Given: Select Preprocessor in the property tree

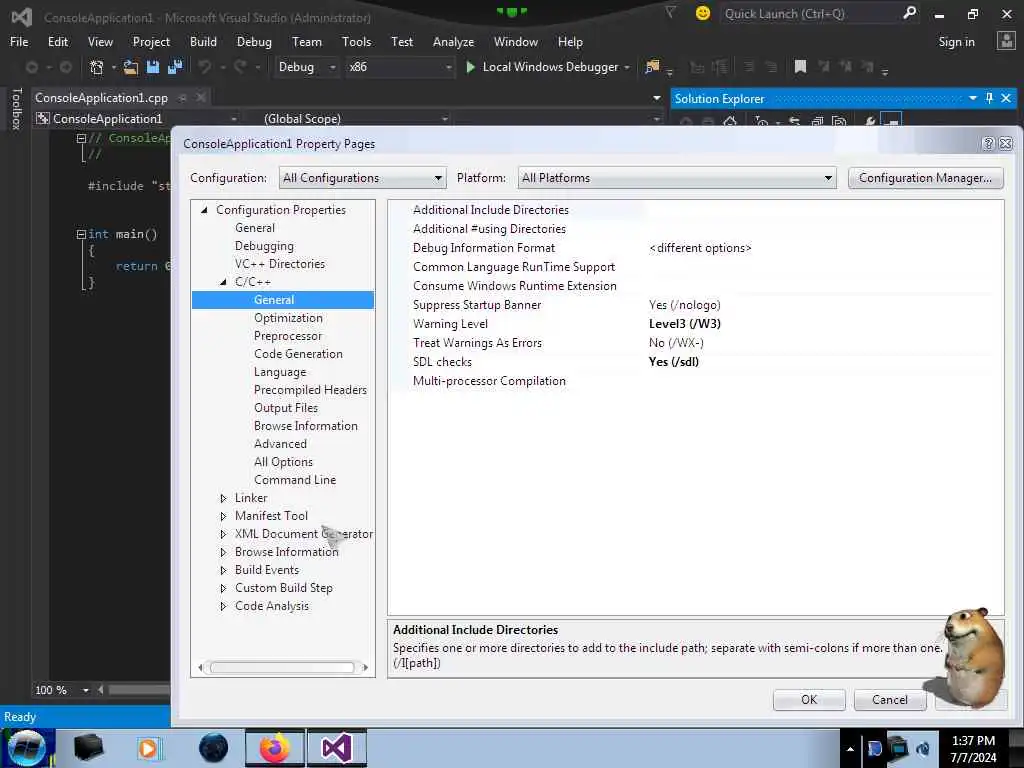Looking at the screenshot, I should tap(288, 336).
